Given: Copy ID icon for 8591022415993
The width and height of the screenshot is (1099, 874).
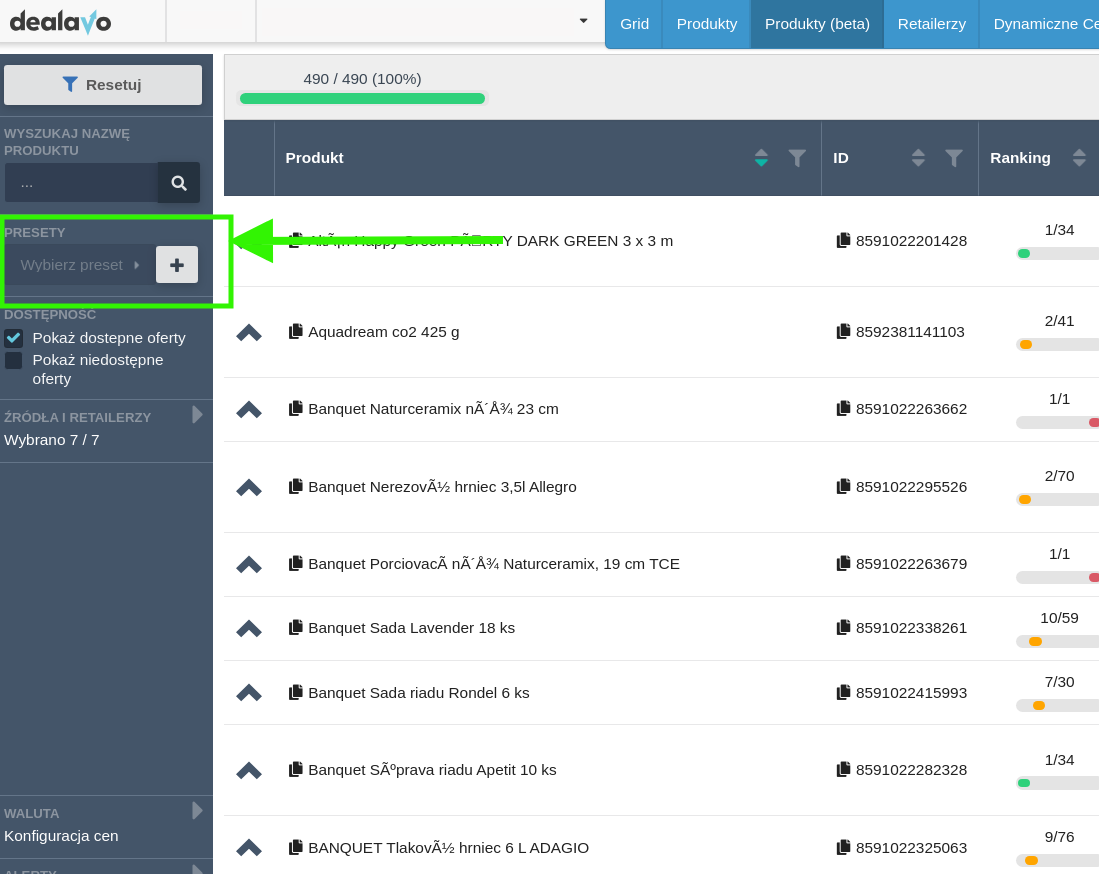Looking at the screenshot, I should pyautogui.click(x=843, y=692).
